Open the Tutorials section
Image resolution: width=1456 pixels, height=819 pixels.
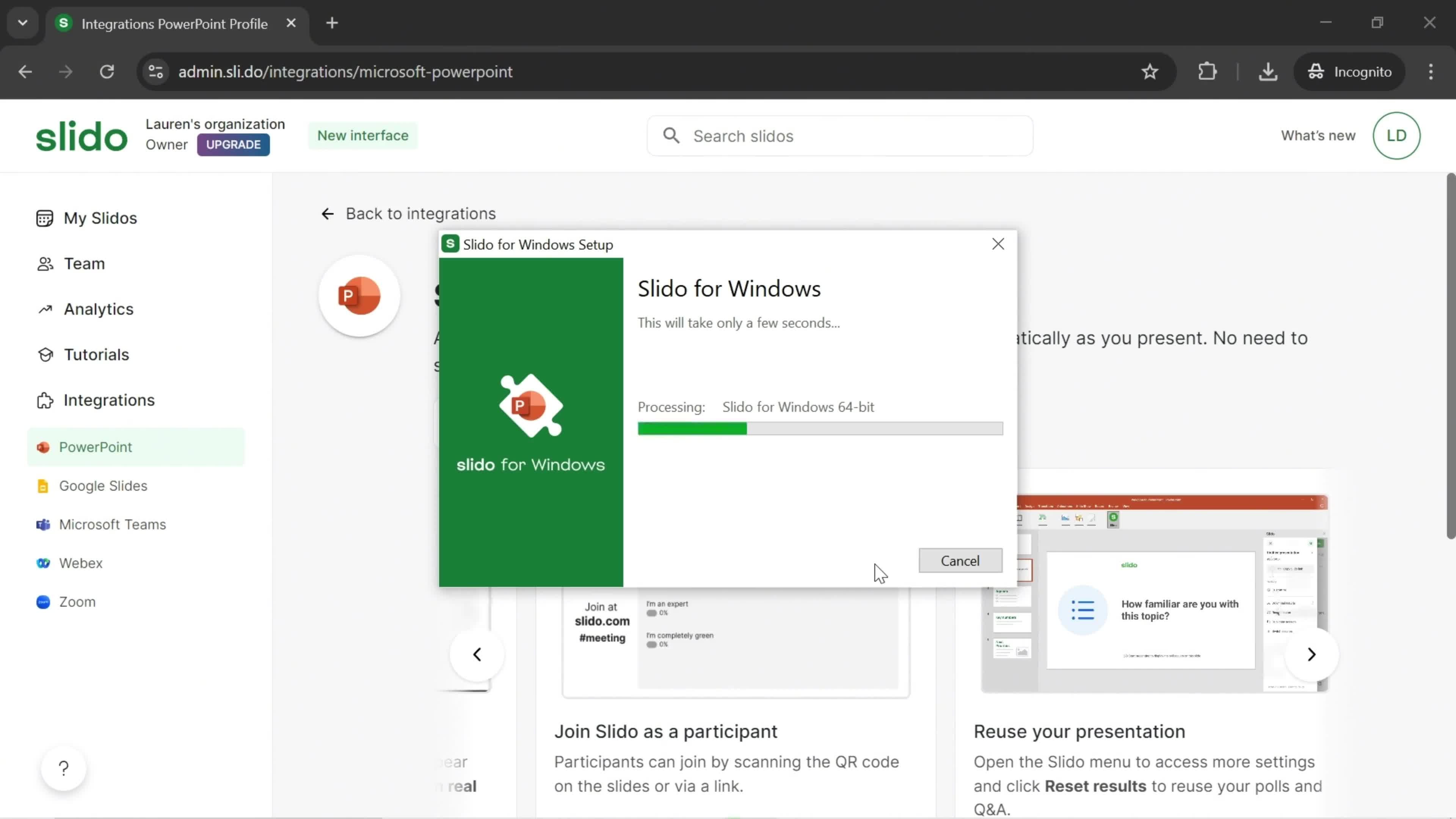click(x=96, y=355)
